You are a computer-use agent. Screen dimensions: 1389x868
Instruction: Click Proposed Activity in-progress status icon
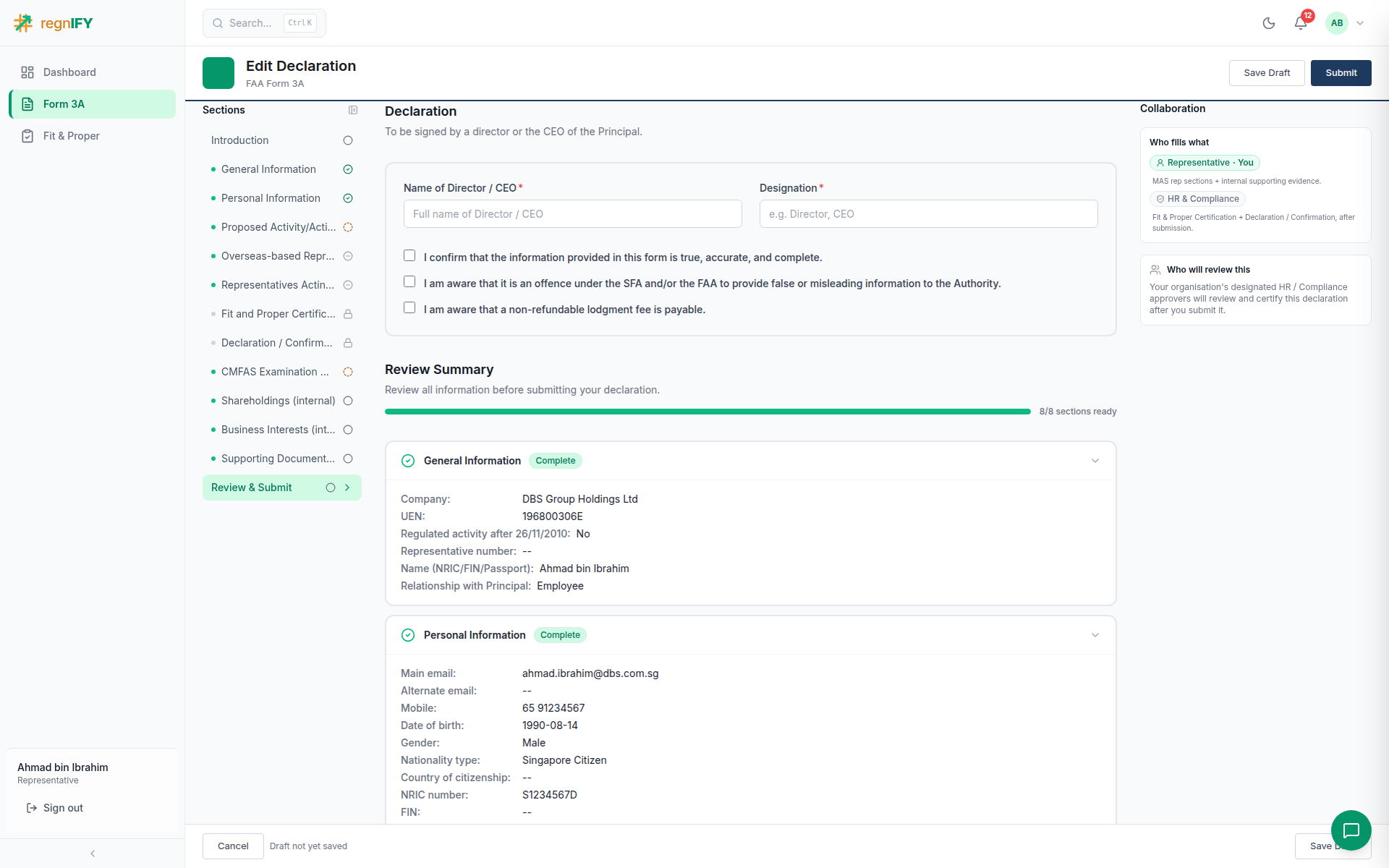tap(348, 227)
